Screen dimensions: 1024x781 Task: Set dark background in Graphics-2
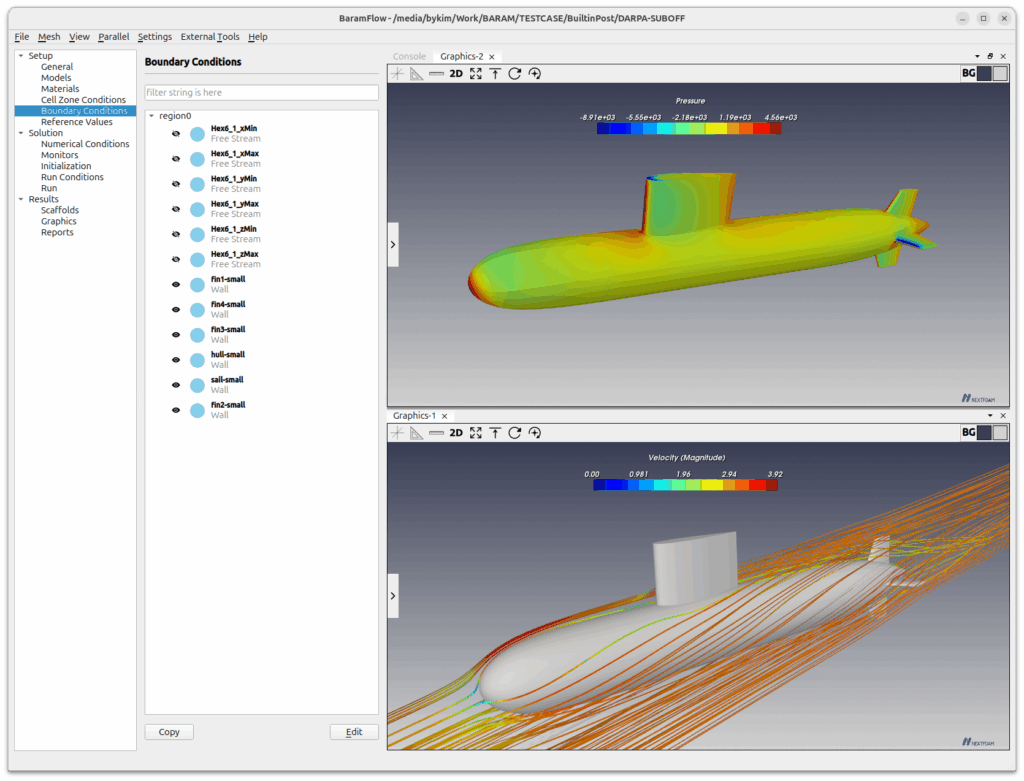(984, 74)
